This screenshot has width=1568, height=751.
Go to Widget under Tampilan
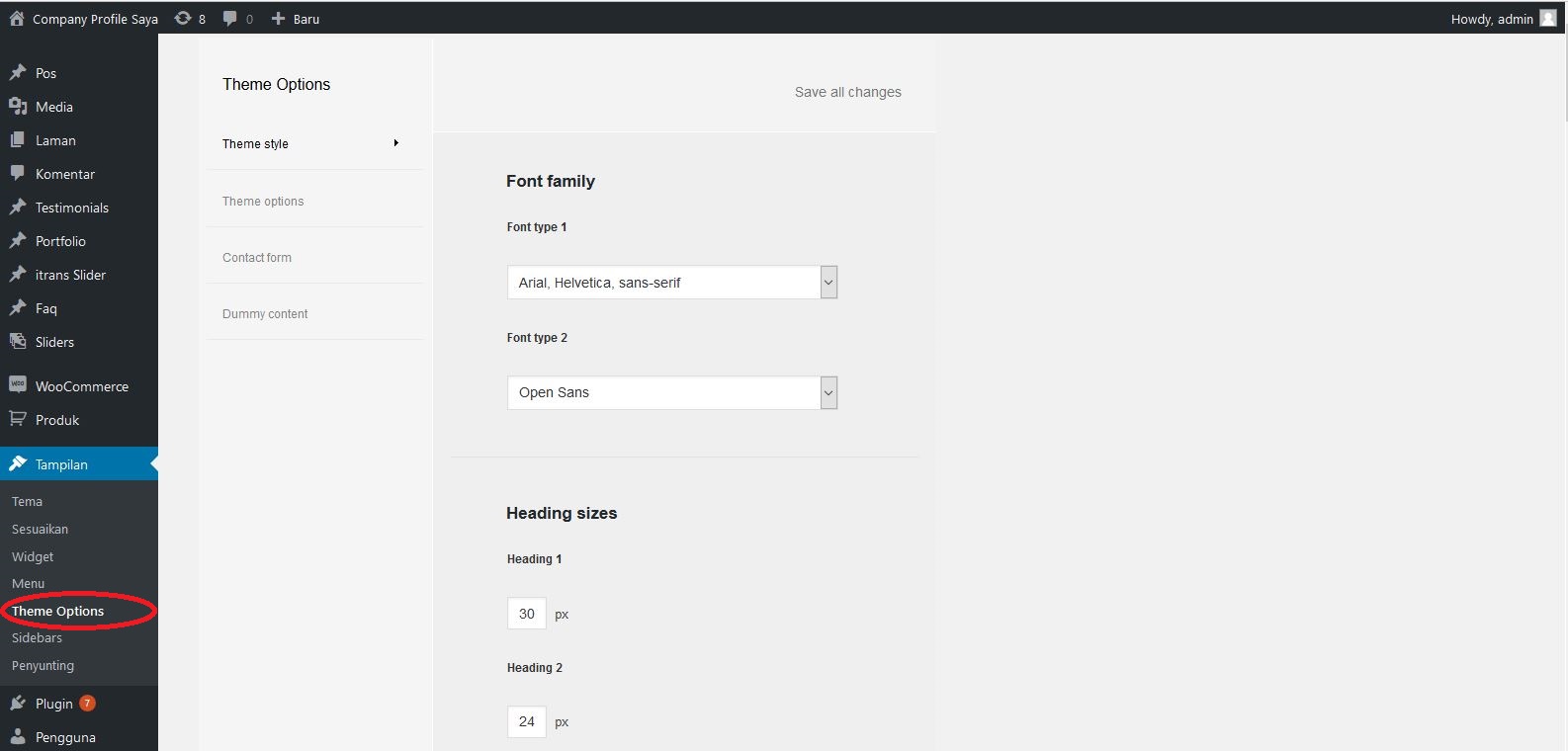pyautogui.click(x=33, y=556)
